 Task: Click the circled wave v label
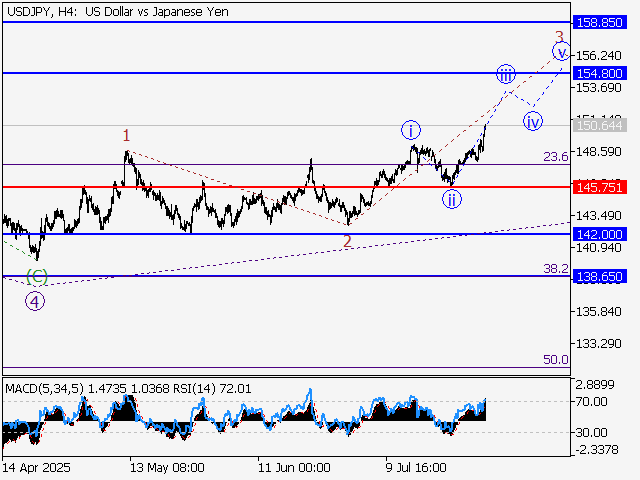point(561,52)
